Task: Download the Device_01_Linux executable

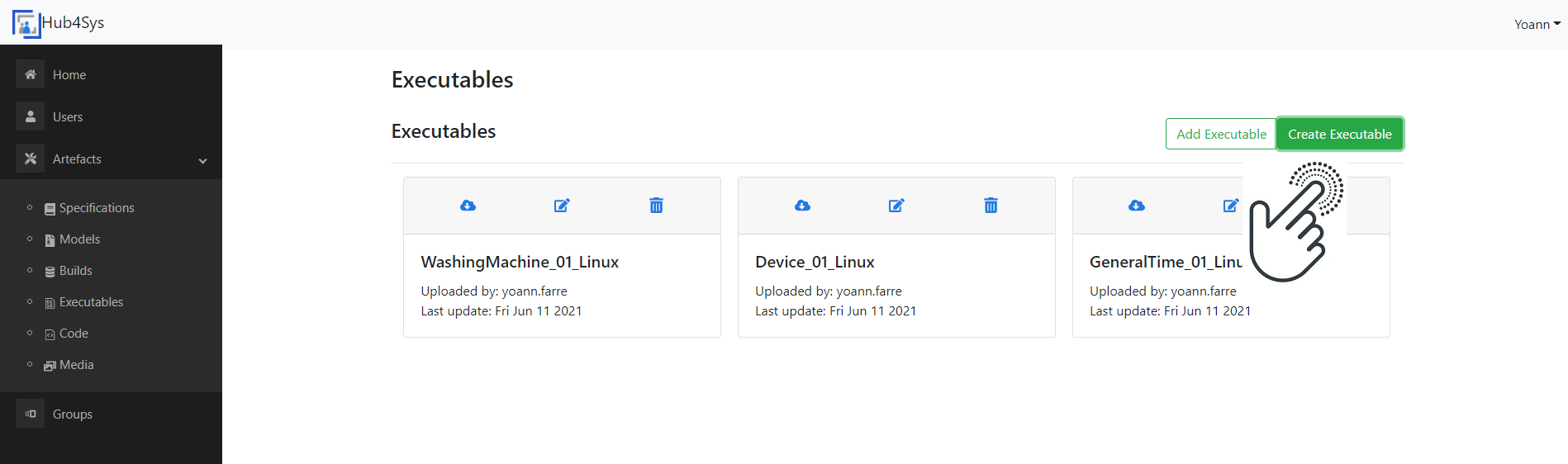Action: 802,206
